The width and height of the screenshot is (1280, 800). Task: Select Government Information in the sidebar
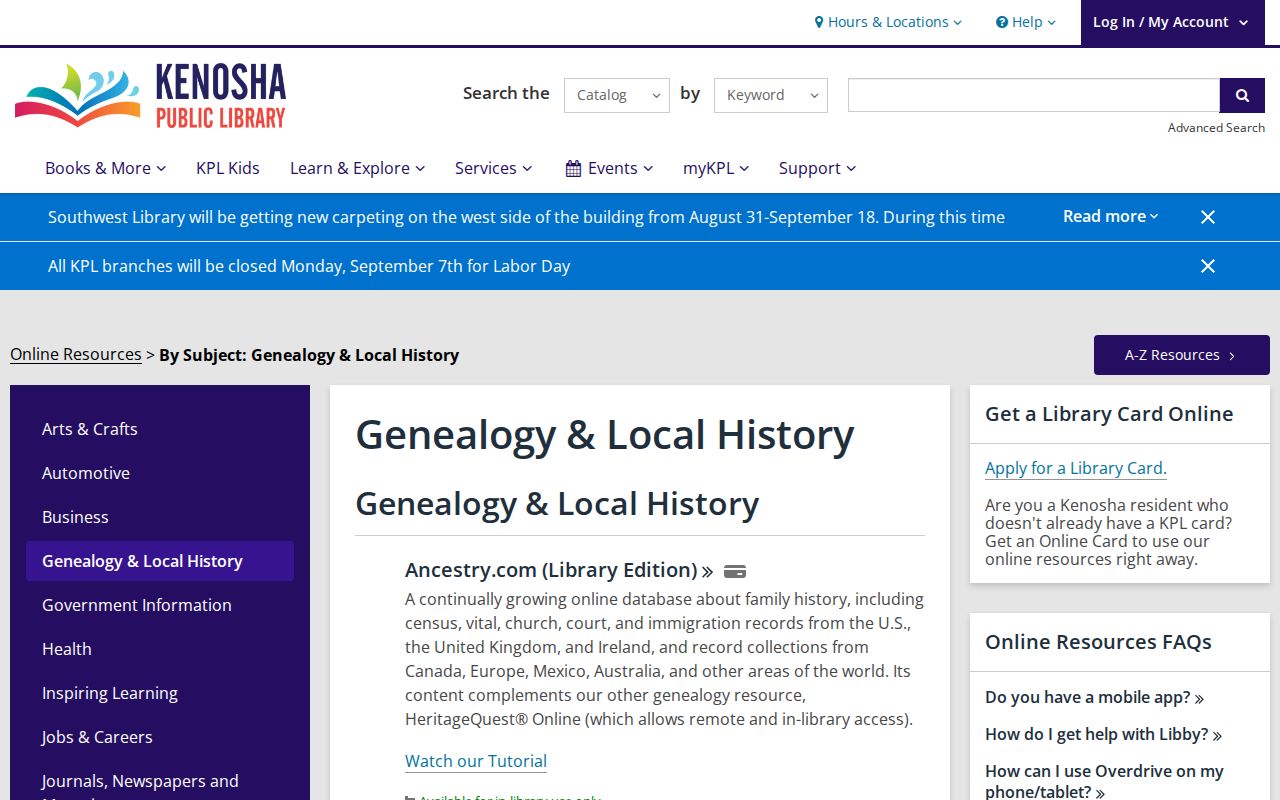tap(160, 605)
